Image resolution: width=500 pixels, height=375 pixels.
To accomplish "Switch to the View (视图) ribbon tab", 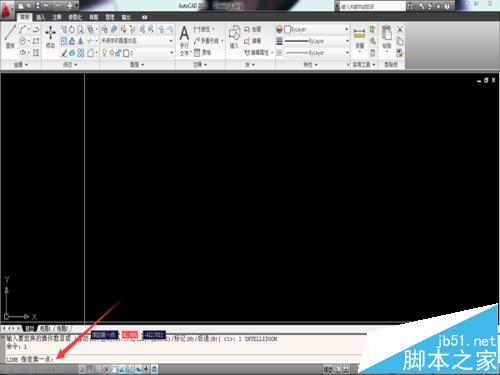I will [94, 17].
